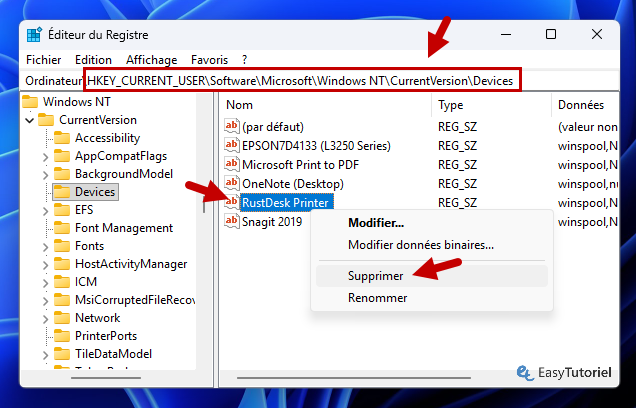Click the Network folder icon

62,318
